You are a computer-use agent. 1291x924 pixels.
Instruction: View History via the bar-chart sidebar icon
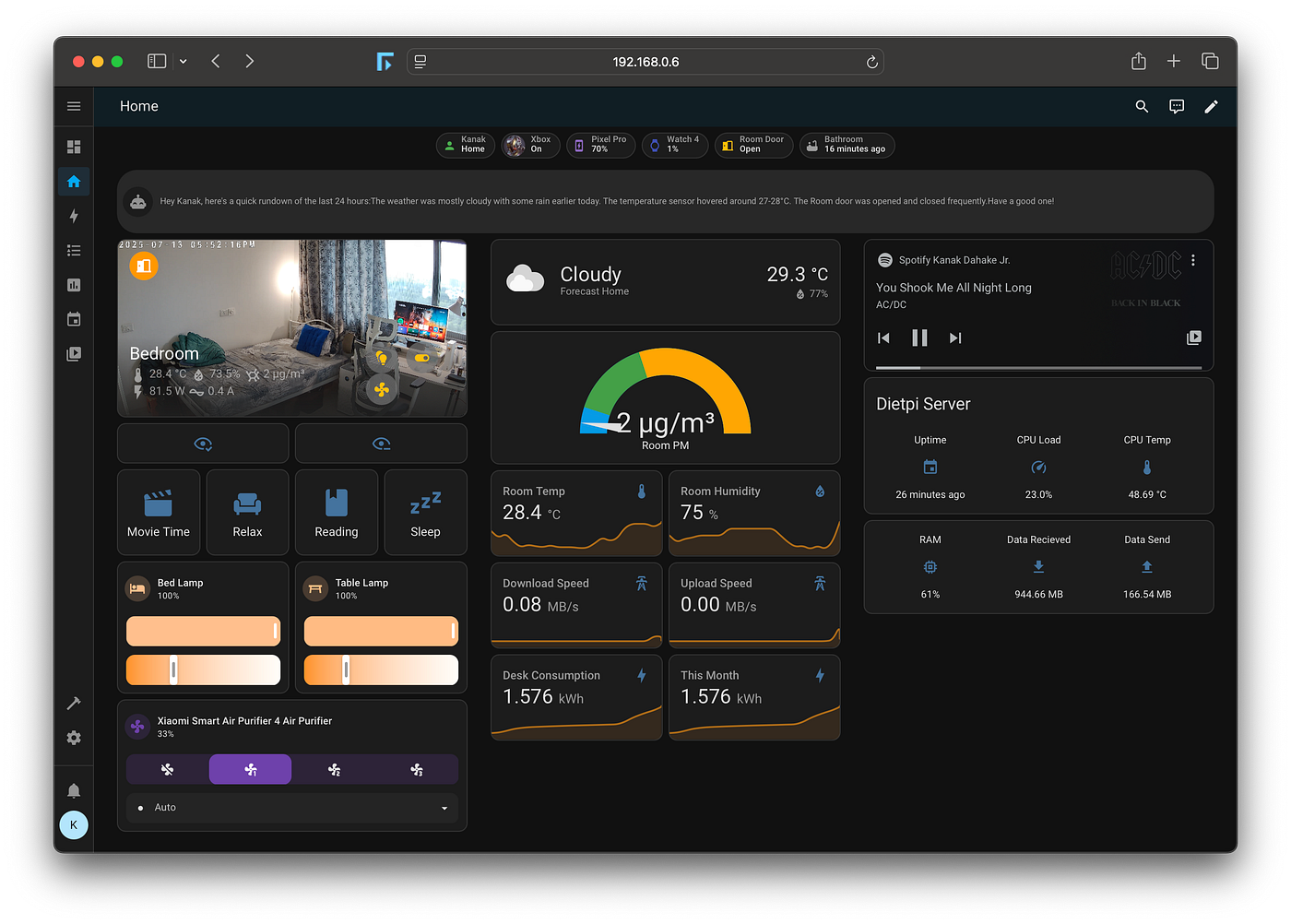(x=74, y=285)
